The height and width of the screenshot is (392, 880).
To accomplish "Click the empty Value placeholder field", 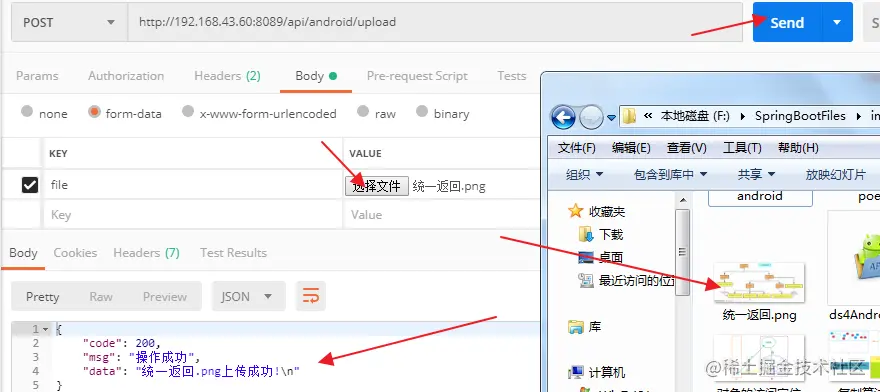I will [441, 215].
